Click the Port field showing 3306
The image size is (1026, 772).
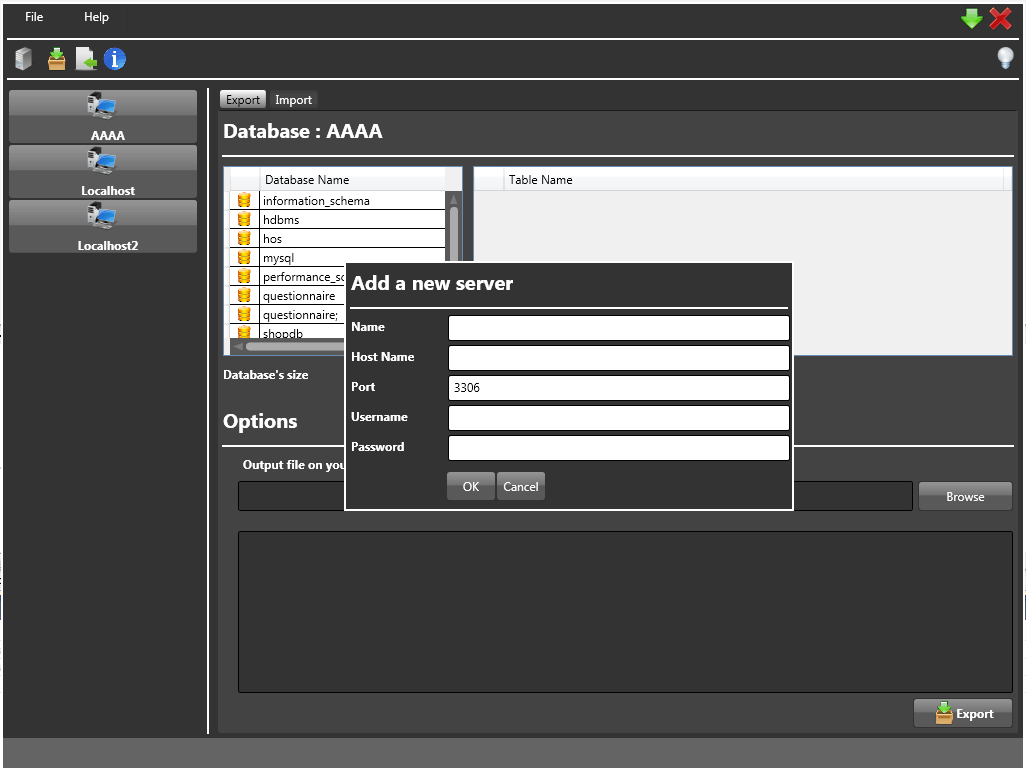pos(618,387)
